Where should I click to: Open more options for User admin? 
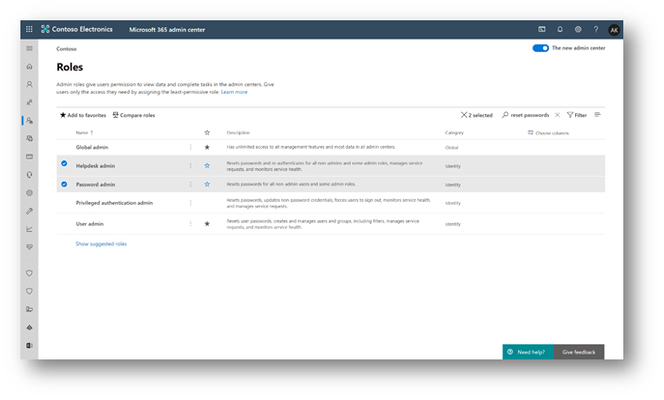(x=191, y=223)
